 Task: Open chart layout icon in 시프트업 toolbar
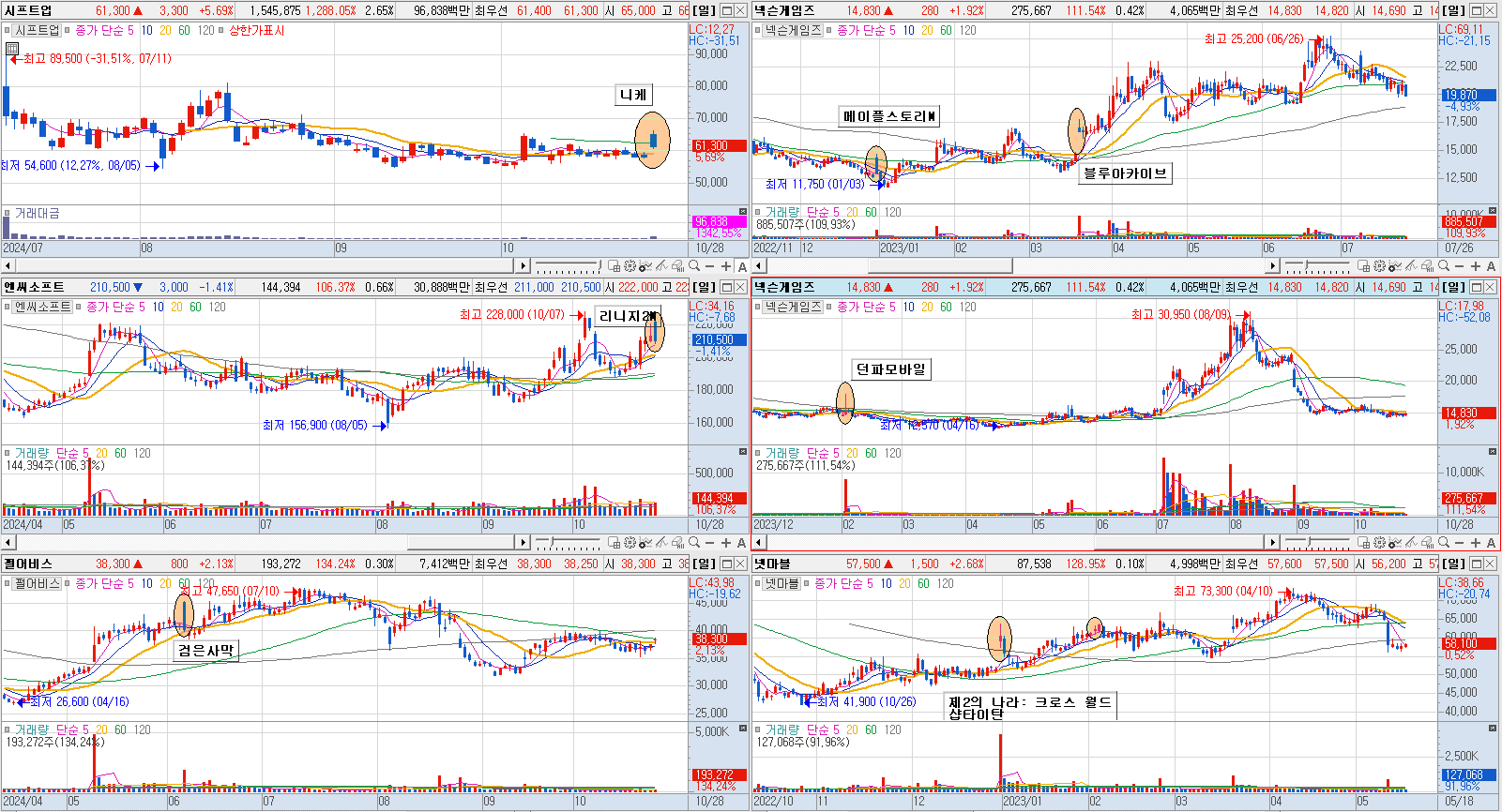tap(614, 266)
